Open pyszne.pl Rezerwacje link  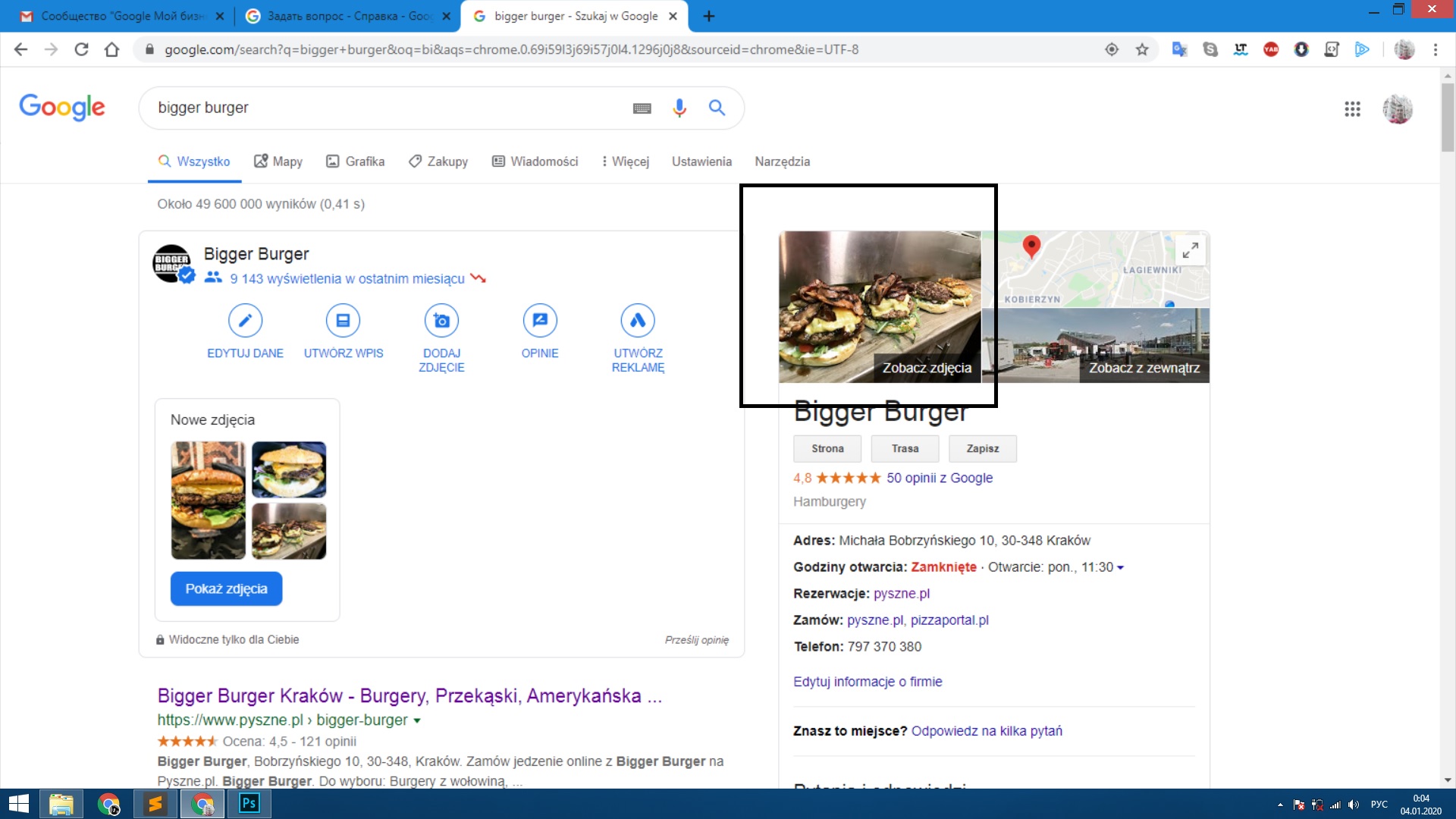pos(901,594)
